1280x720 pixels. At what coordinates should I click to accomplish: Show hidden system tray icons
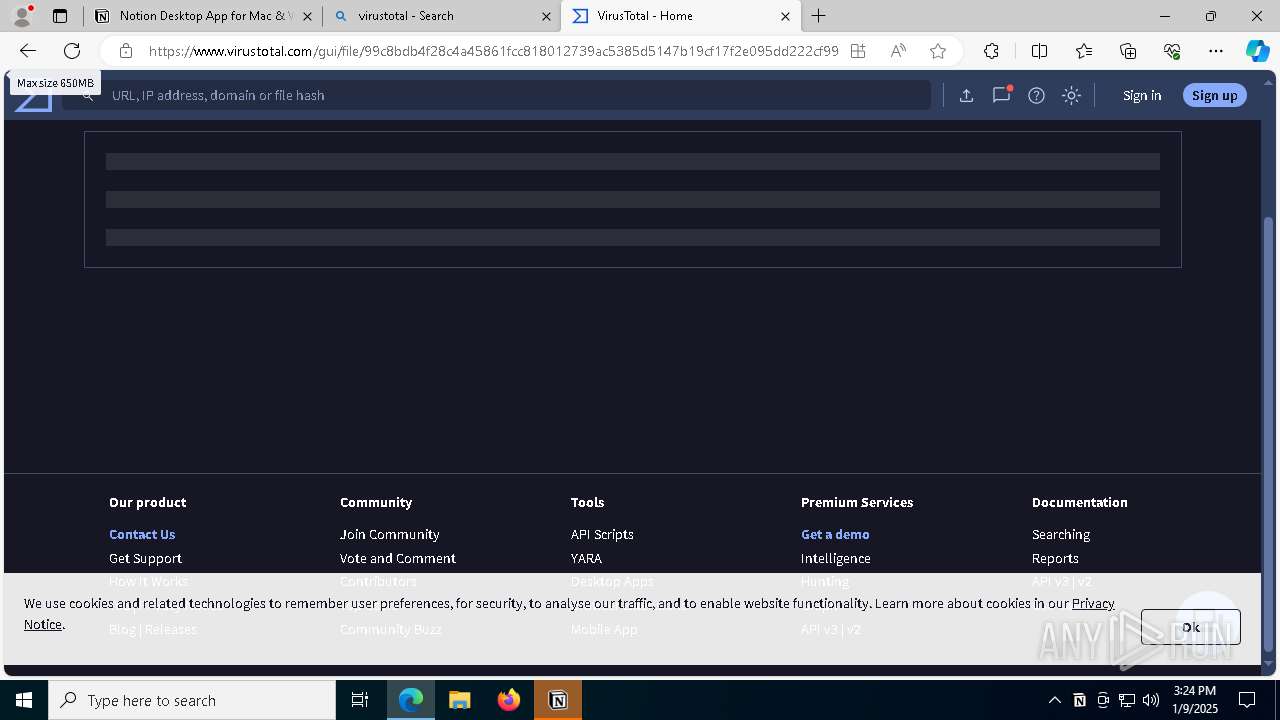(x=1055, y=700)
